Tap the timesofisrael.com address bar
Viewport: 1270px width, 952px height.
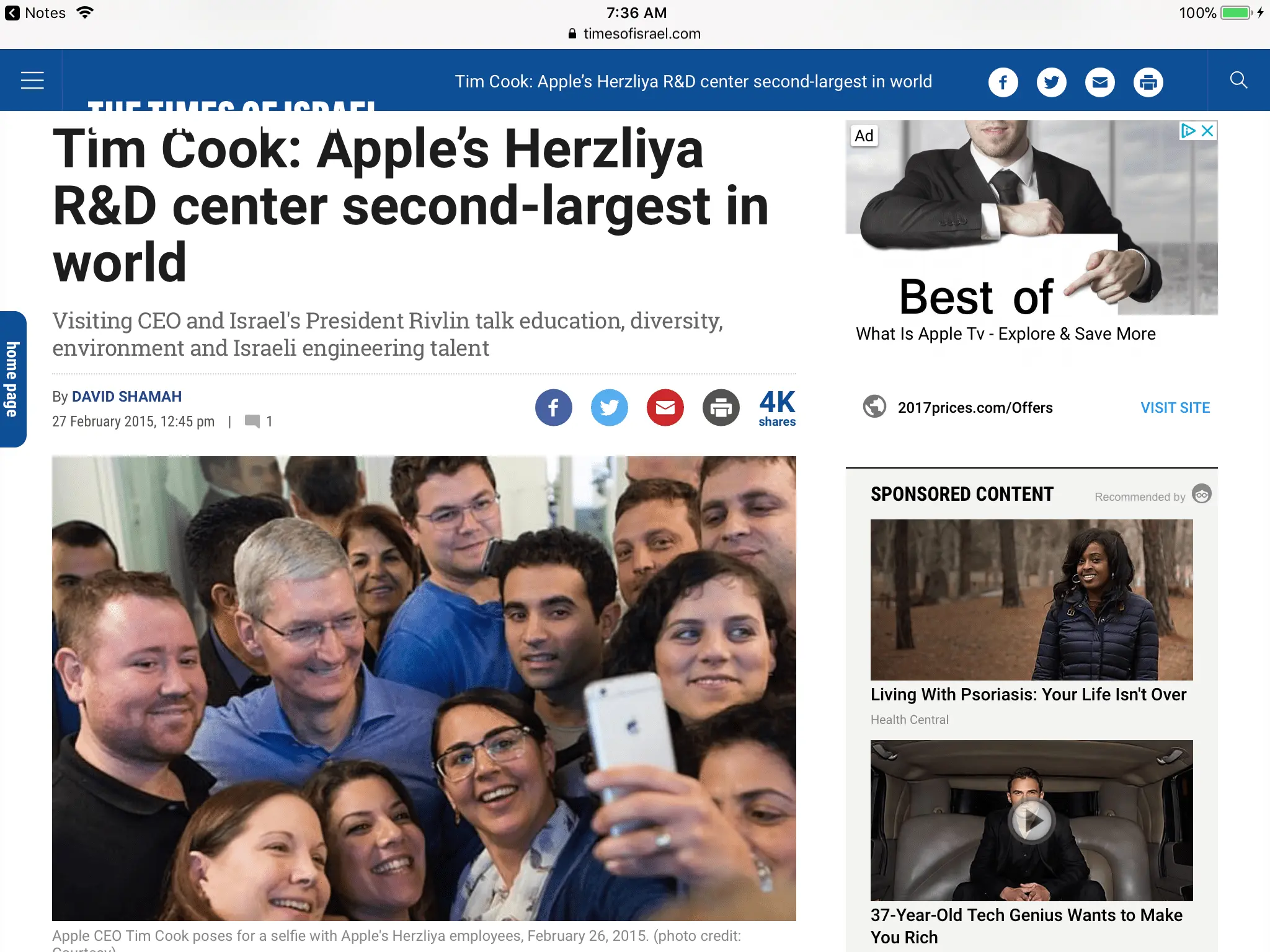635,33
